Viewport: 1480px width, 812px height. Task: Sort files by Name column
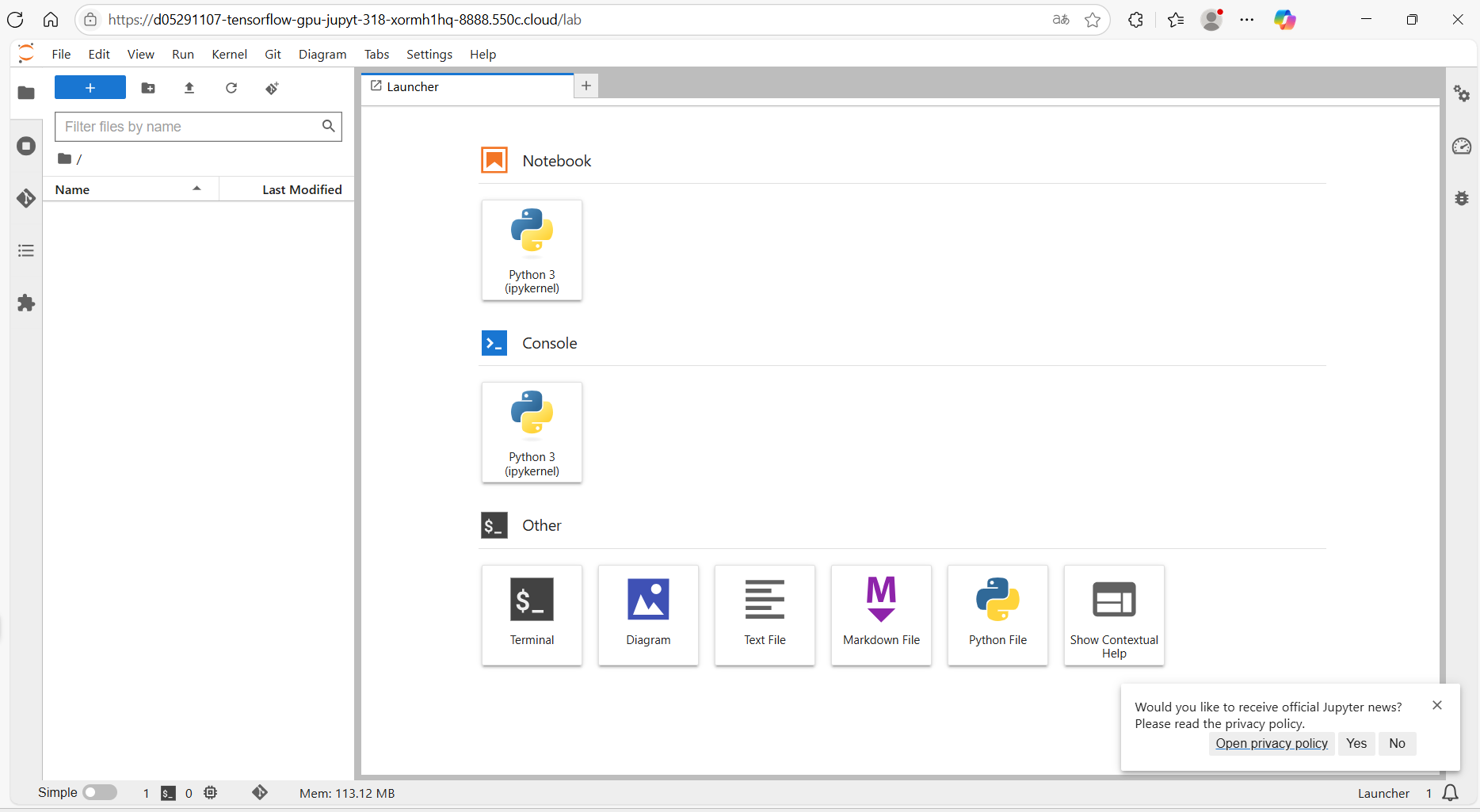click(127, 189)
